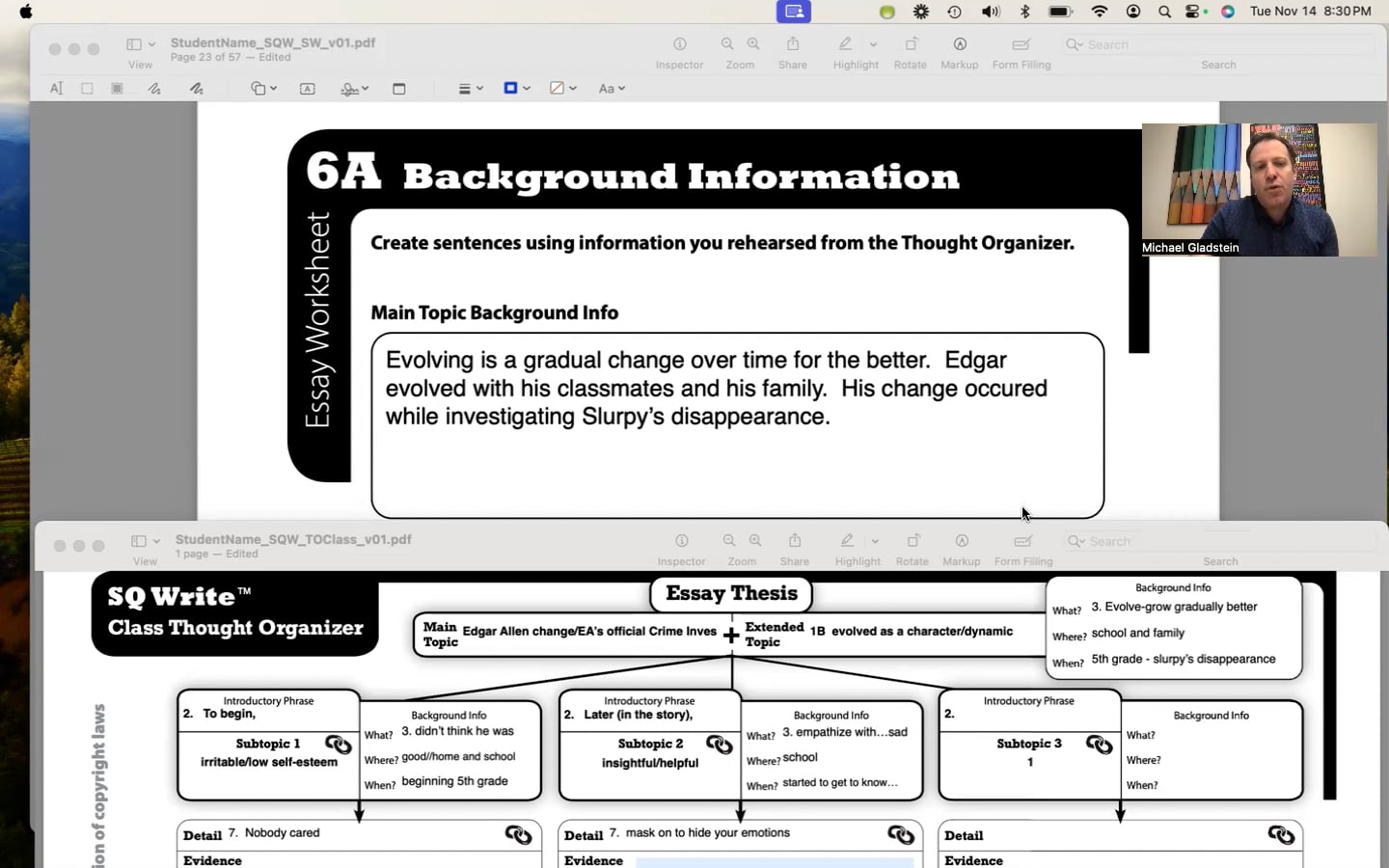Open the Instant Alpha tool

[116, 88]
